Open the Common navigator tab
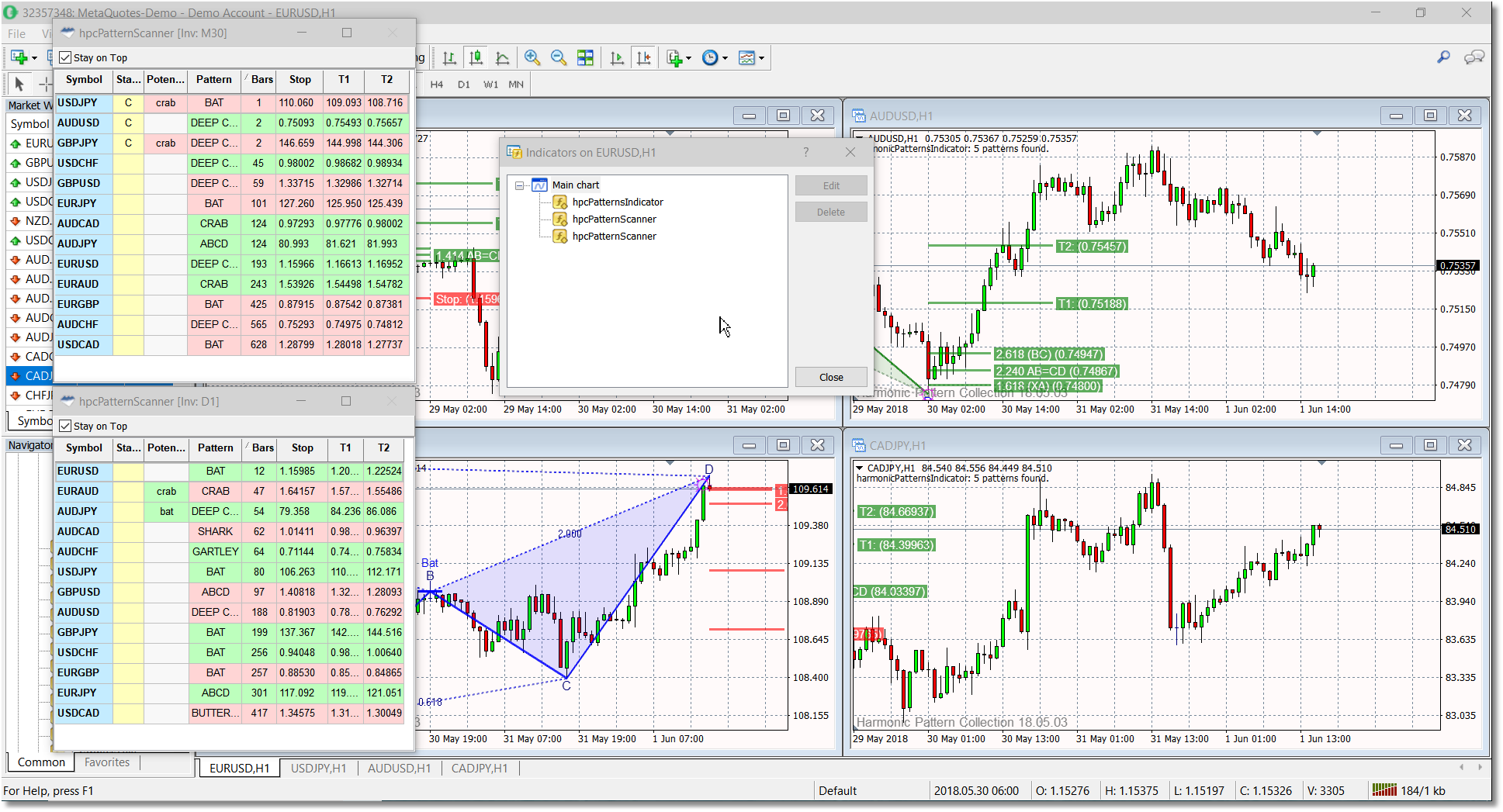Image resolution: width=1503 pixels, height=812 pixels. pyautogui.click(x=42, y=762)
